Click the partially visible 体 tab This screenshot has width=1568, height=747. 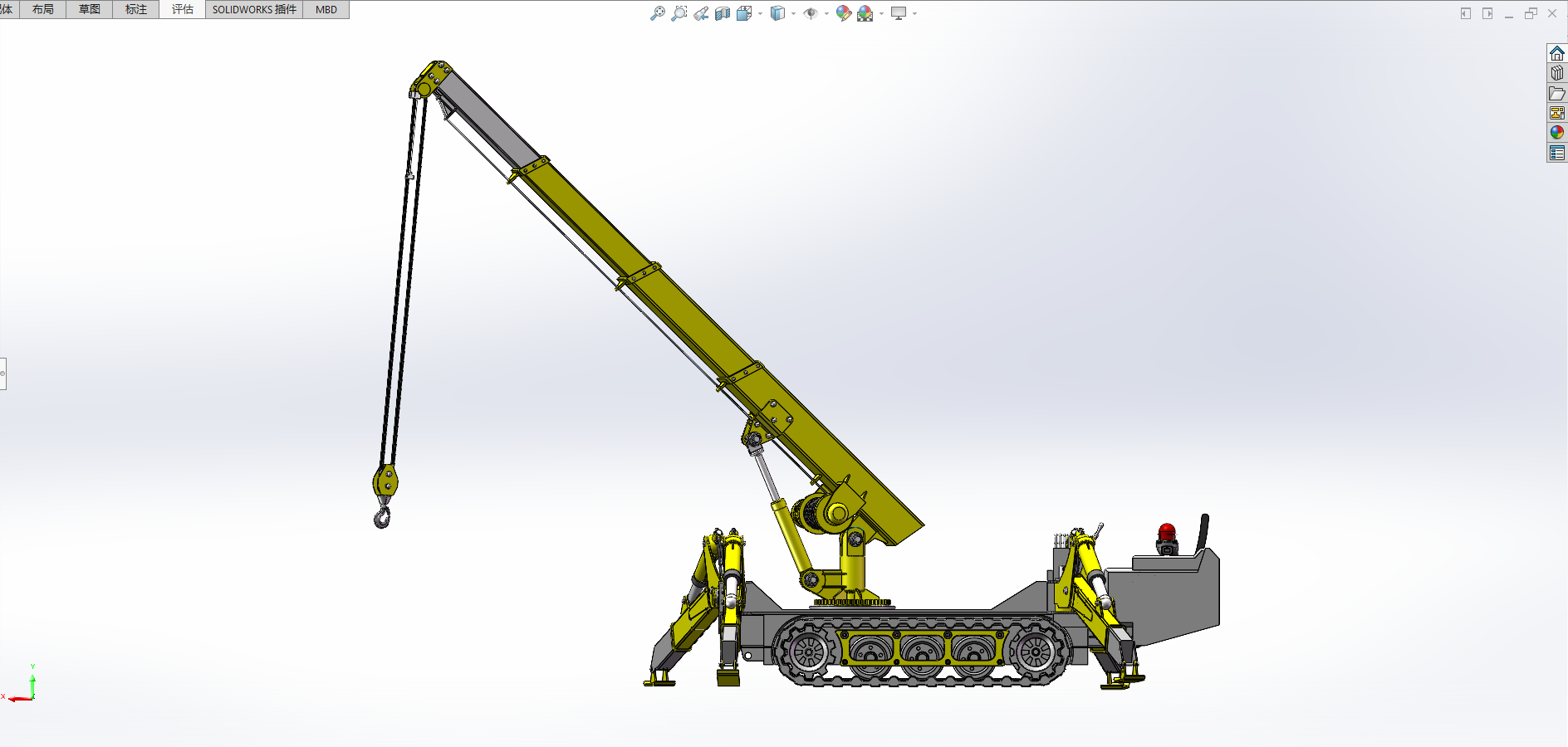pos(7,10)
